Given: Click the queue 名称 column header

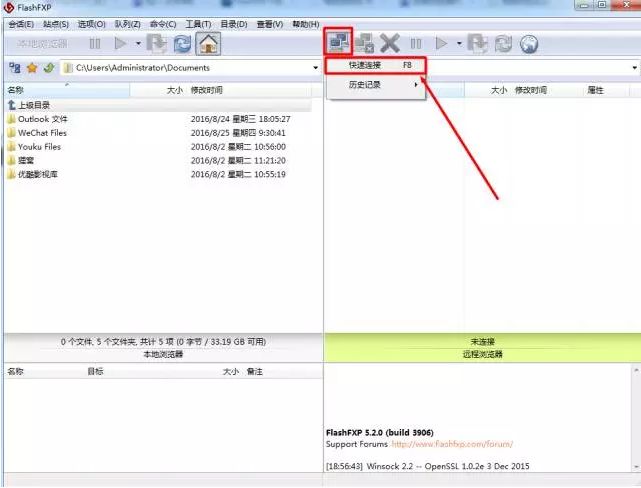Looking at the screenshot, I should click(x=16, y=372).
